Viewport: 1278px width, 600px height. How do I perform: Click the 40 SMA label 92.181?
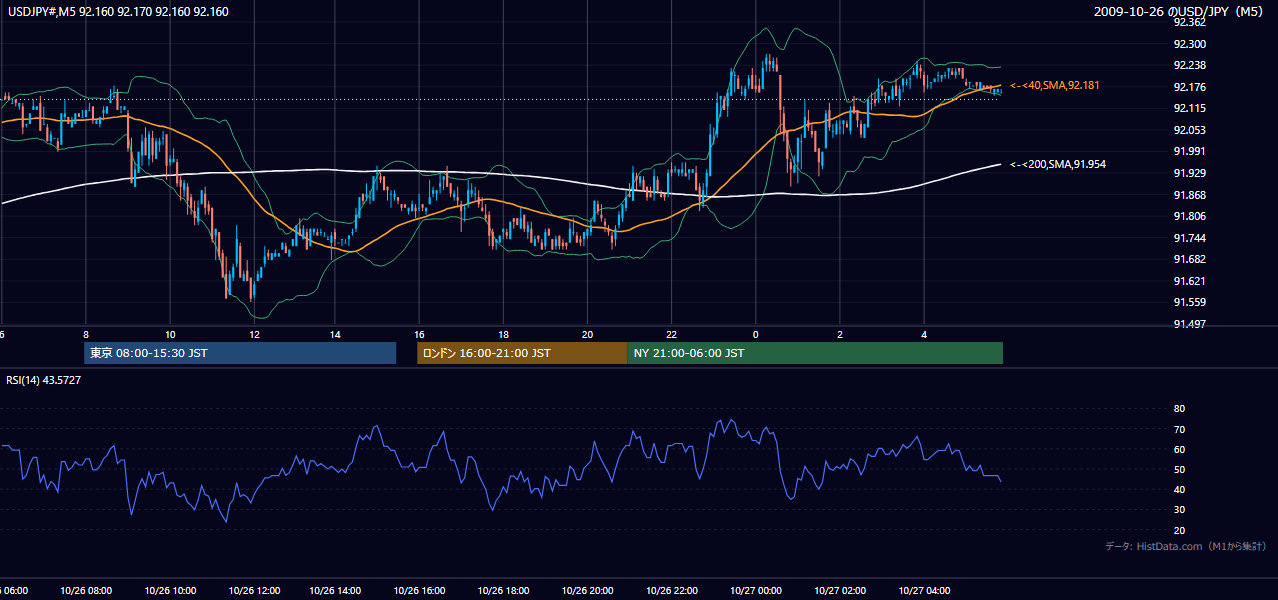1055,86
